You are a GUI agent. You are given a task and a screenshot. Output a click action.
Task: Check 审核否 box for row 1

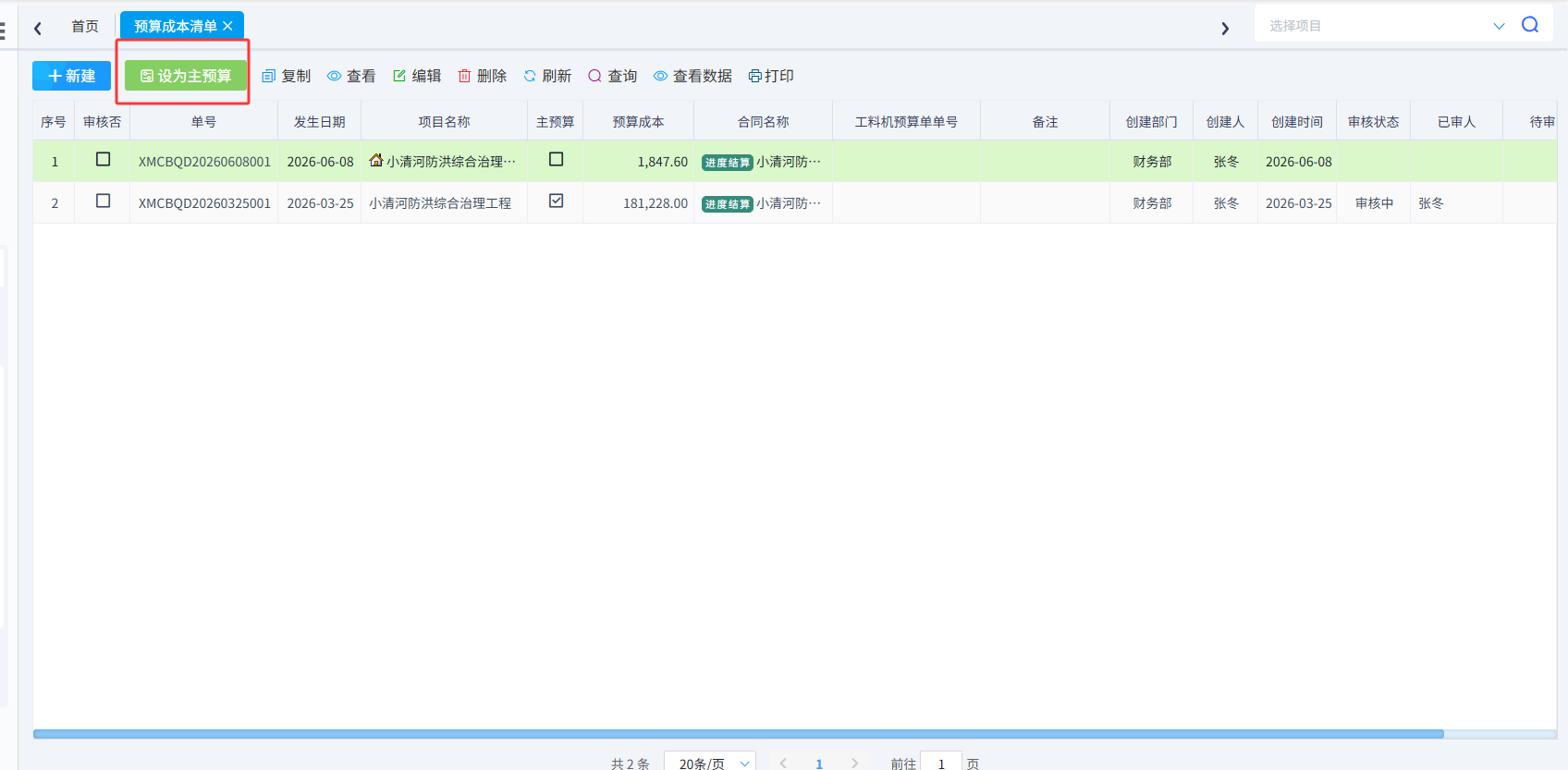coord(103,159)
